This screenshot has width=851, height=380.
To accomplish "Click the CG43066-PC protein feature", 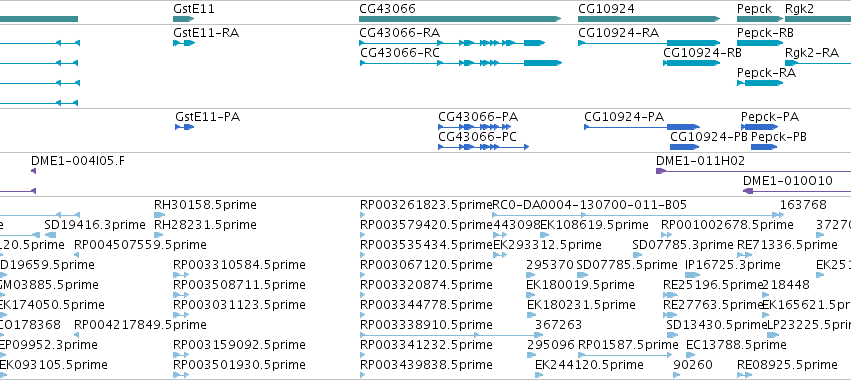I will click(x=484, y=147).
